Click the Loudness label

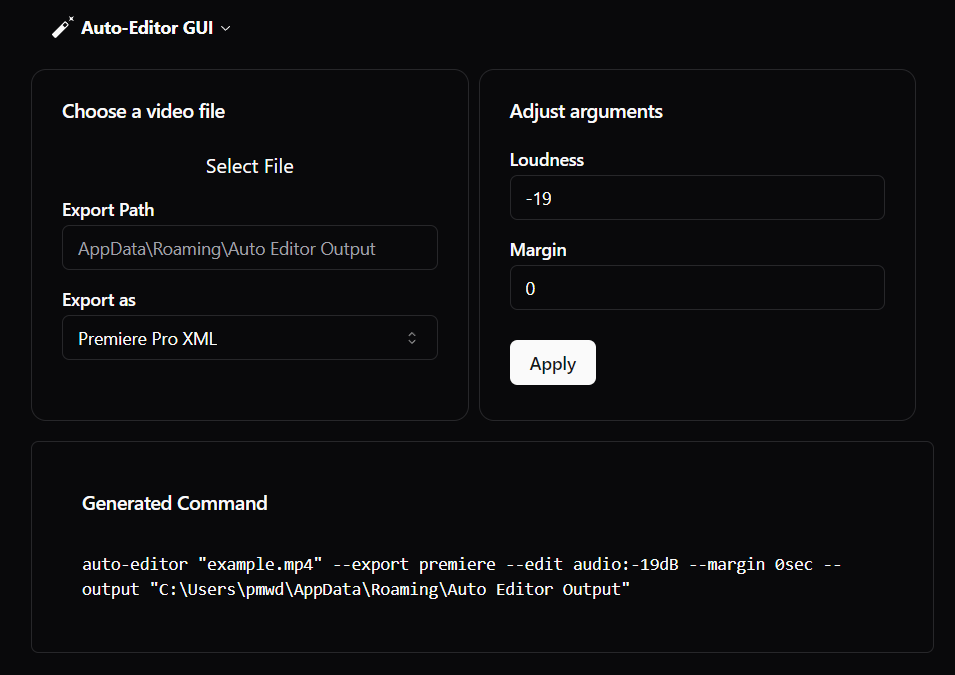click(x=547, y=160)
